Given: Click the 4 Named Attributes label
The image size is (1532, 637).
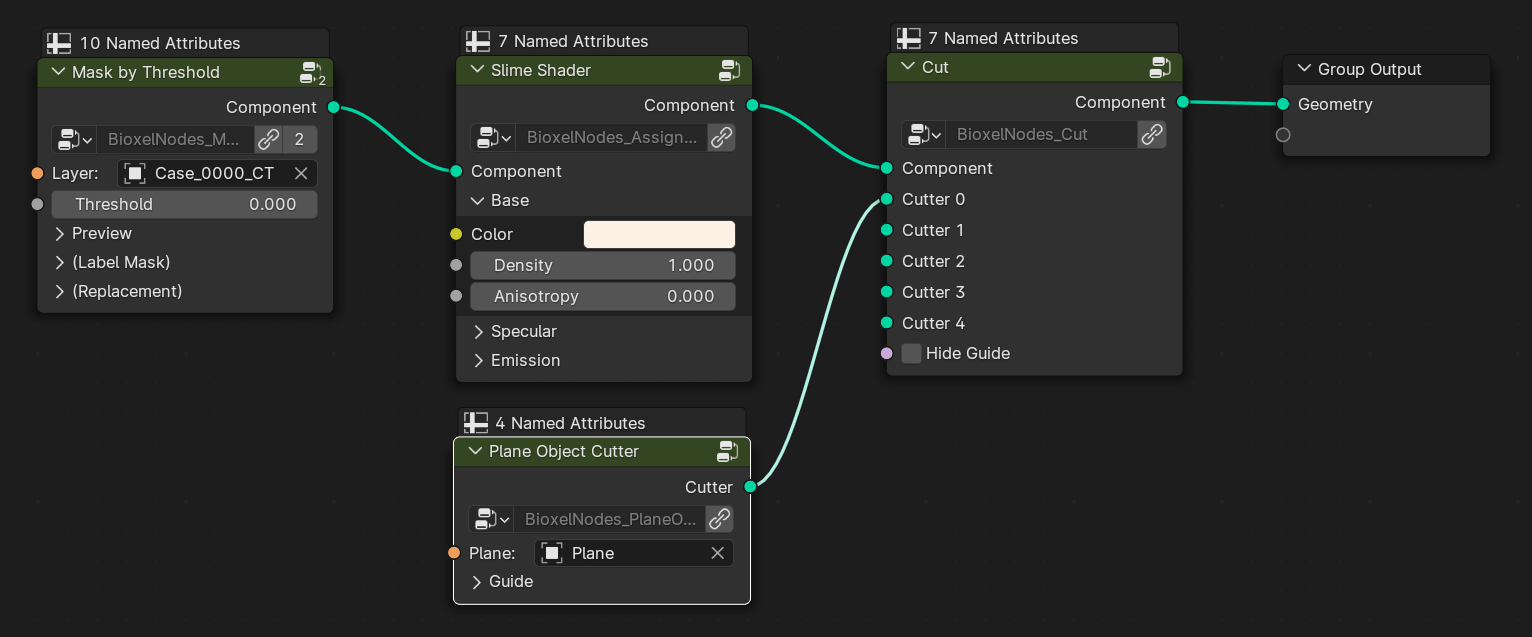Looking at the screenshot, I should 570,423.
